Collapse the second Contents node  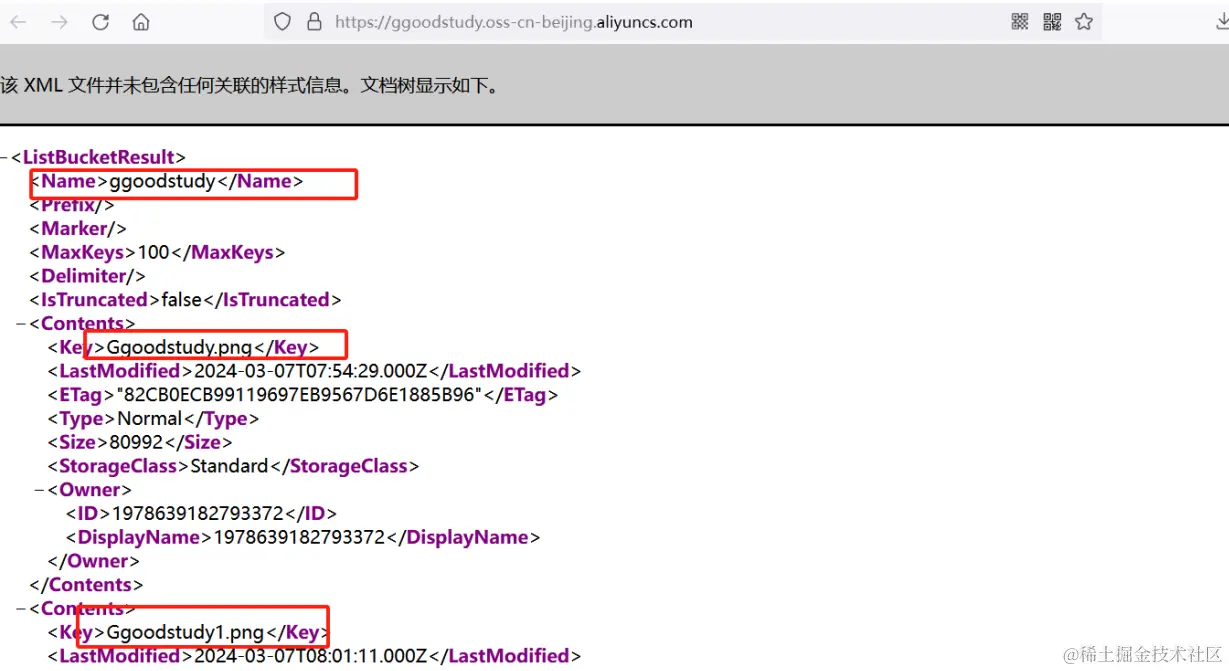pyautogui.click(x=21, y=609)
